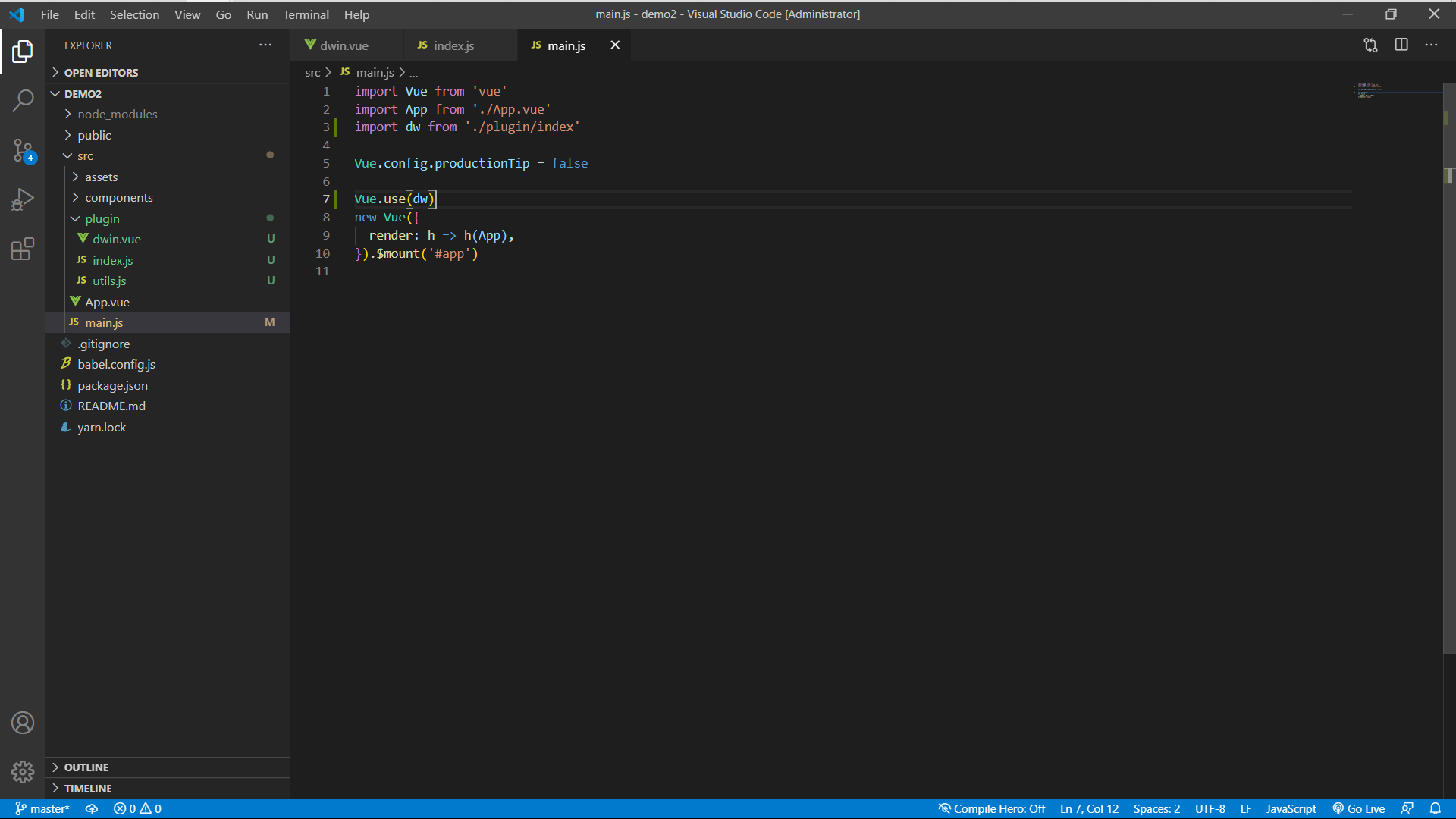Open index.js in the file tree
Screen dimensions: 1456x819
click(x=168, y=260)
